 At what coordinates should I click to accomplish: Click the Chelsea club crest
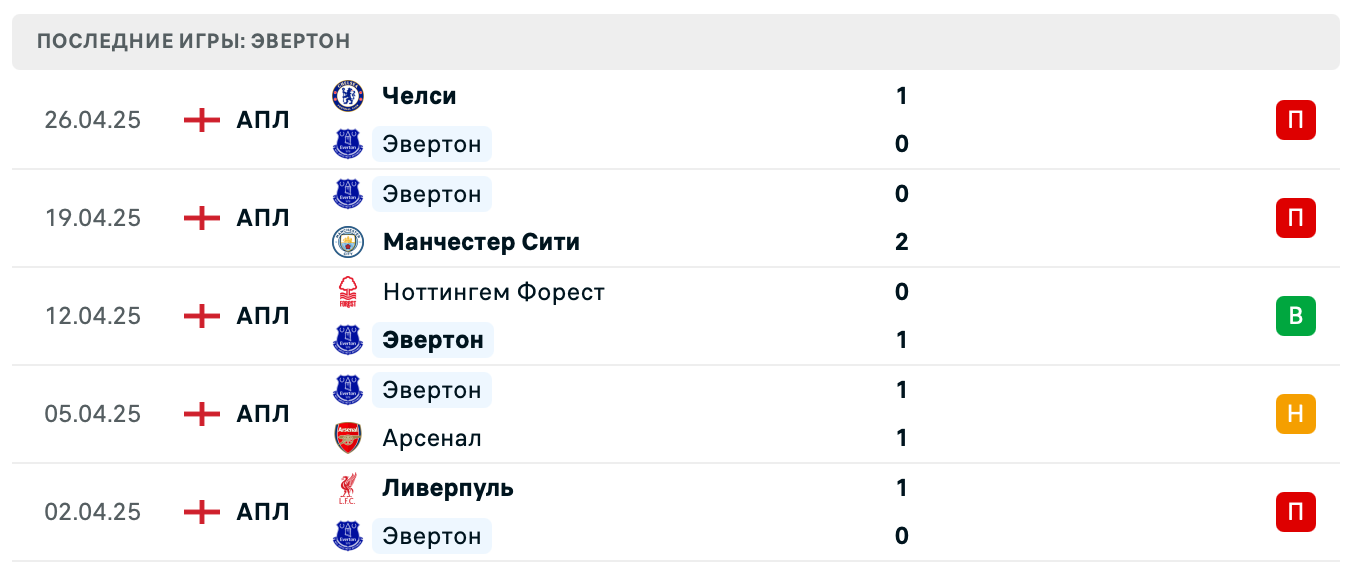[347, 96]
